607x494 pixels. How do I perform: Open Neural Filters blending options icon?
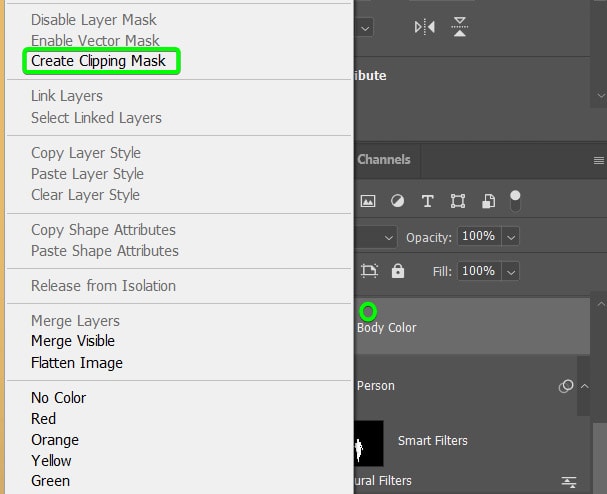(x=569, y=481)
